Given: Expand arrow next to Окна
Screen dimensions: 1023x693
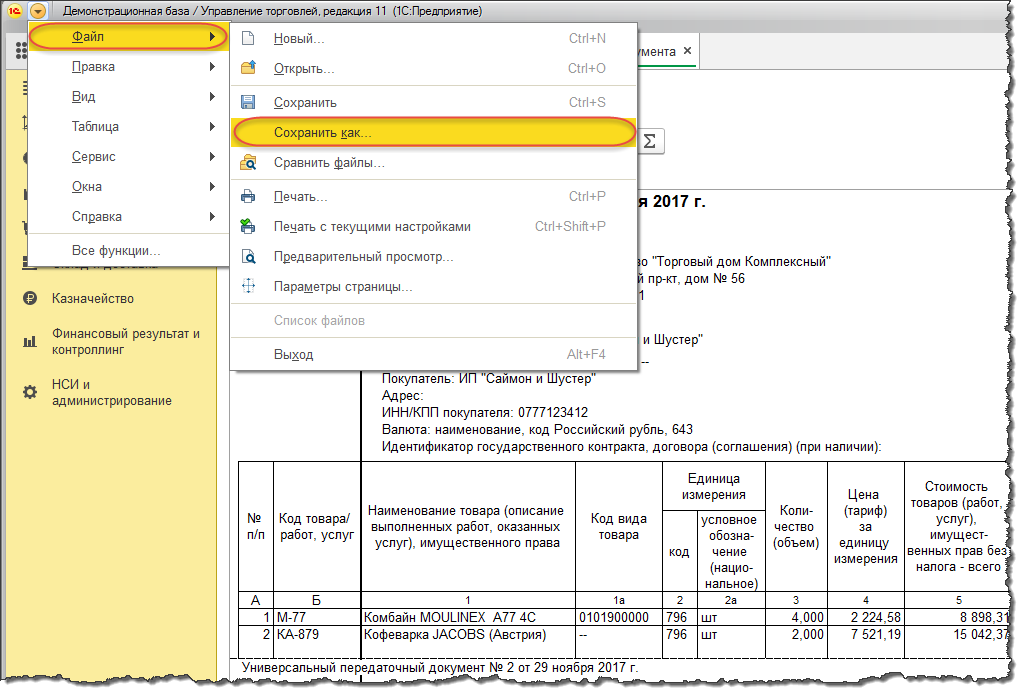Looking at the screenshot, I should (213, 187).
